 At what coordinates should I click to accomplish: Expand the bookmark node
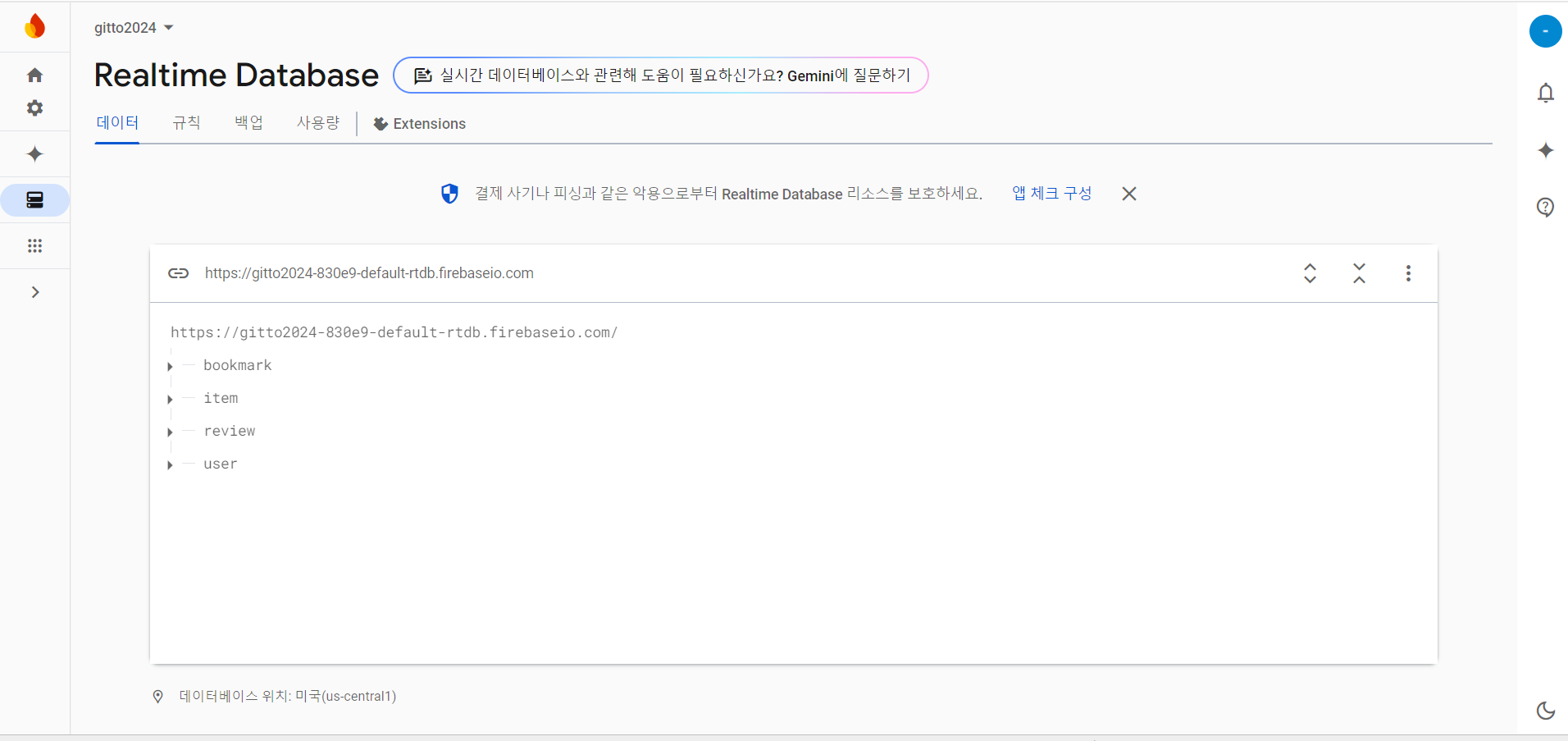[170, 366]
